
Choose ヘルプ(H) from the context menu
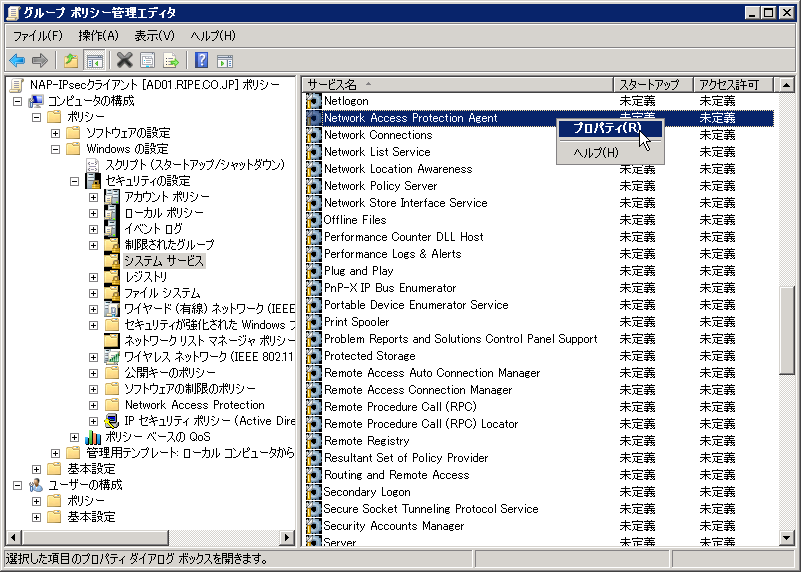pos(596,152)
